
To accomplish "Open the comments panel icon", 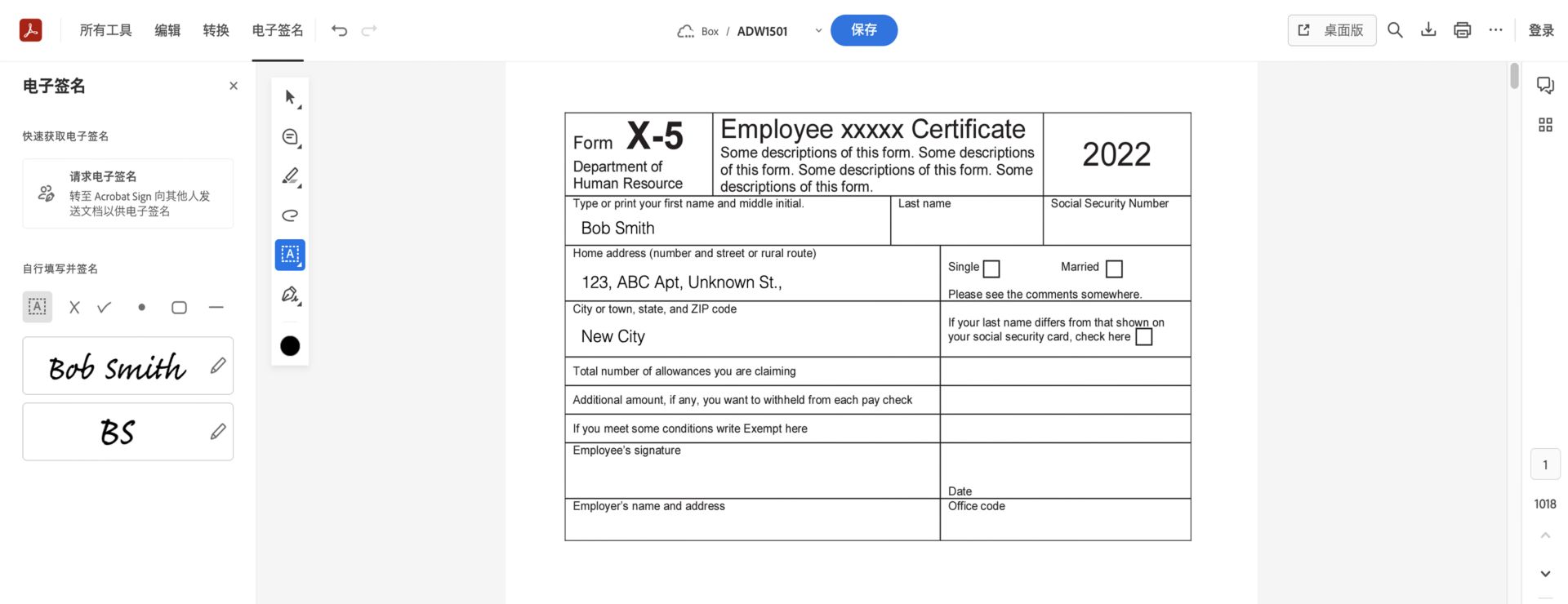I will [1545, 85].
